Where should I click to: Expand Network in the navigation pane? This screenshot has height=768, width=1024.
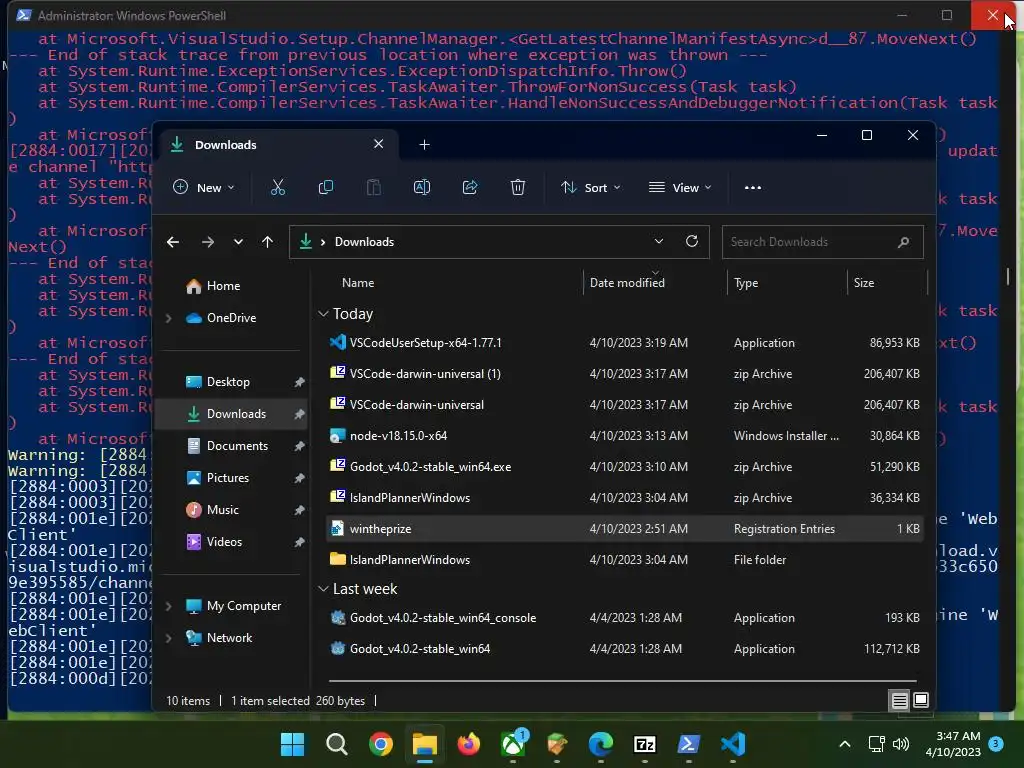(168, 638)
